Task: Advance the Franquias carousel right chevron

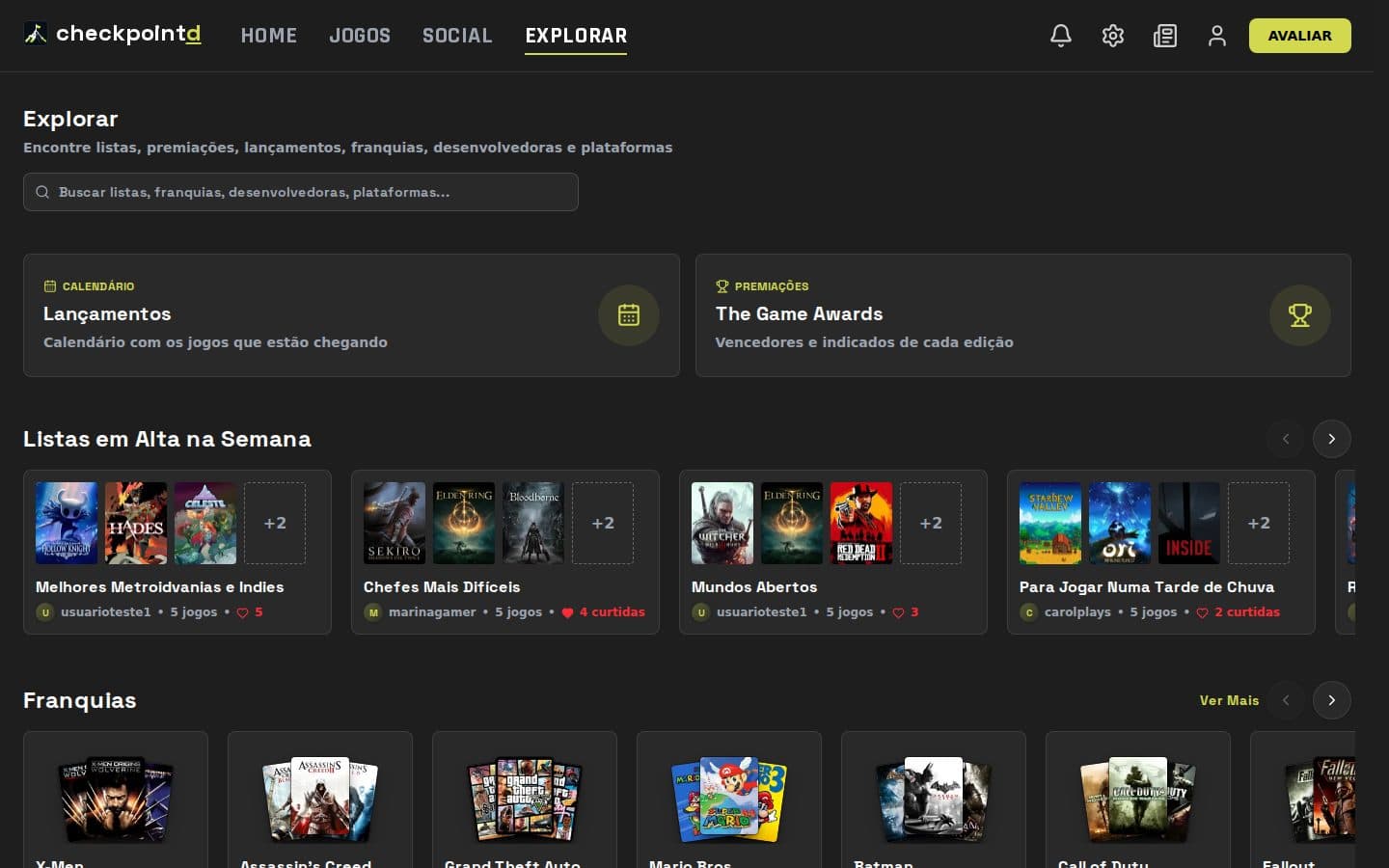Action: click(x=1332, y=700)
